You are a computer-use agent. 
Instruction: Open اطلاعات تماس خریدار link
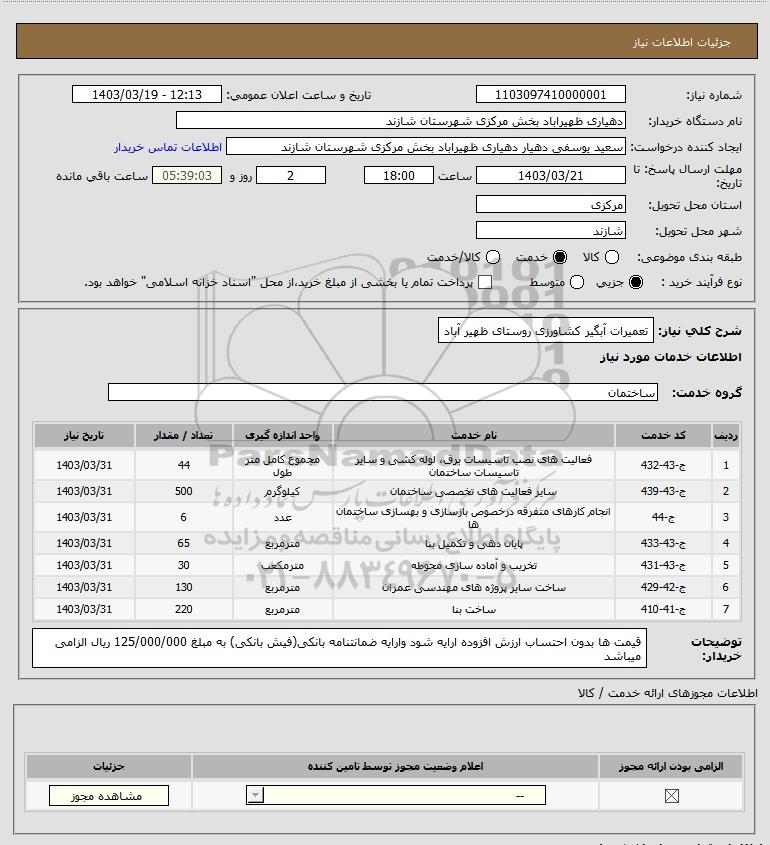coord(168,147)
